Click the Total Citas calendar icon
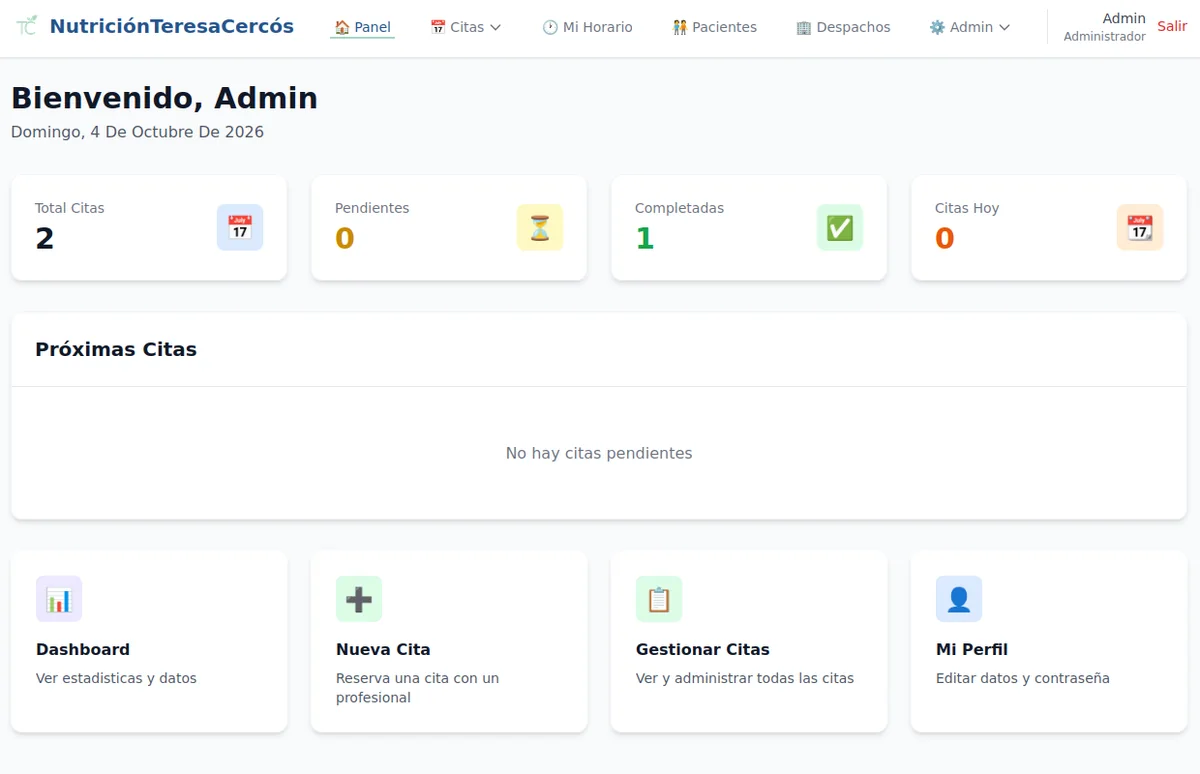 pyautogui.click(x=240, y=227)
